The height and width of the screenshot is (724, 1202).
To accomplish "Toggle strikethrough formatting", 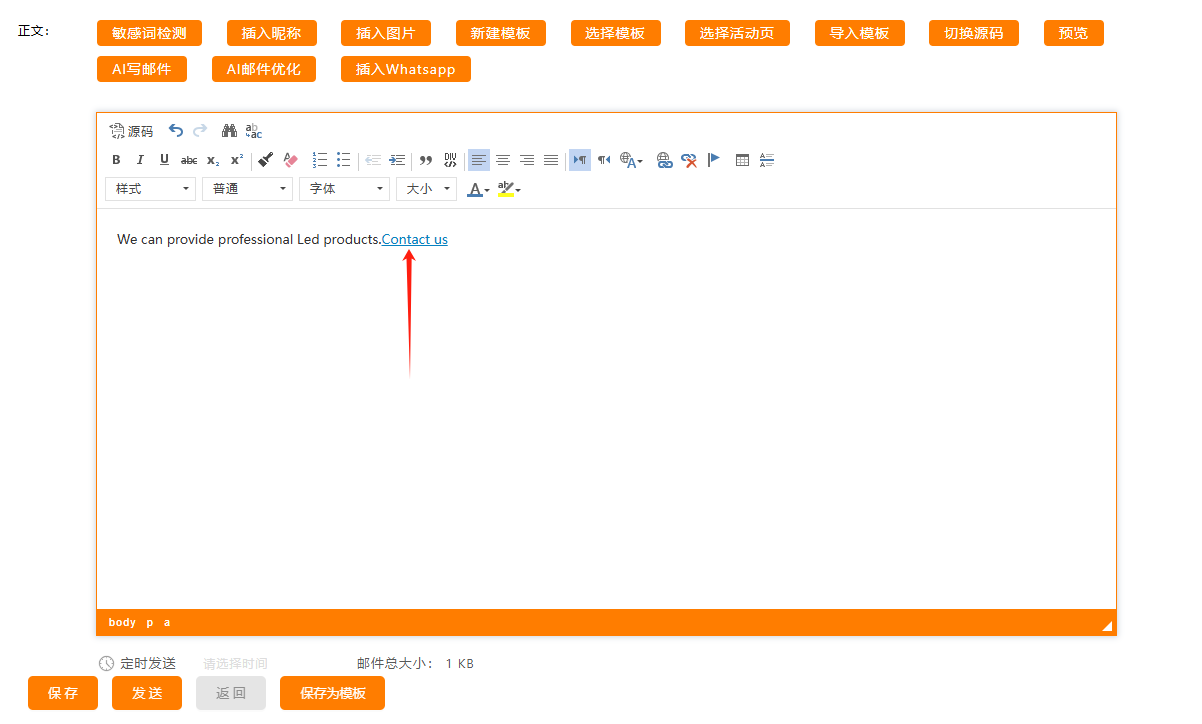I will click(189, 160).
